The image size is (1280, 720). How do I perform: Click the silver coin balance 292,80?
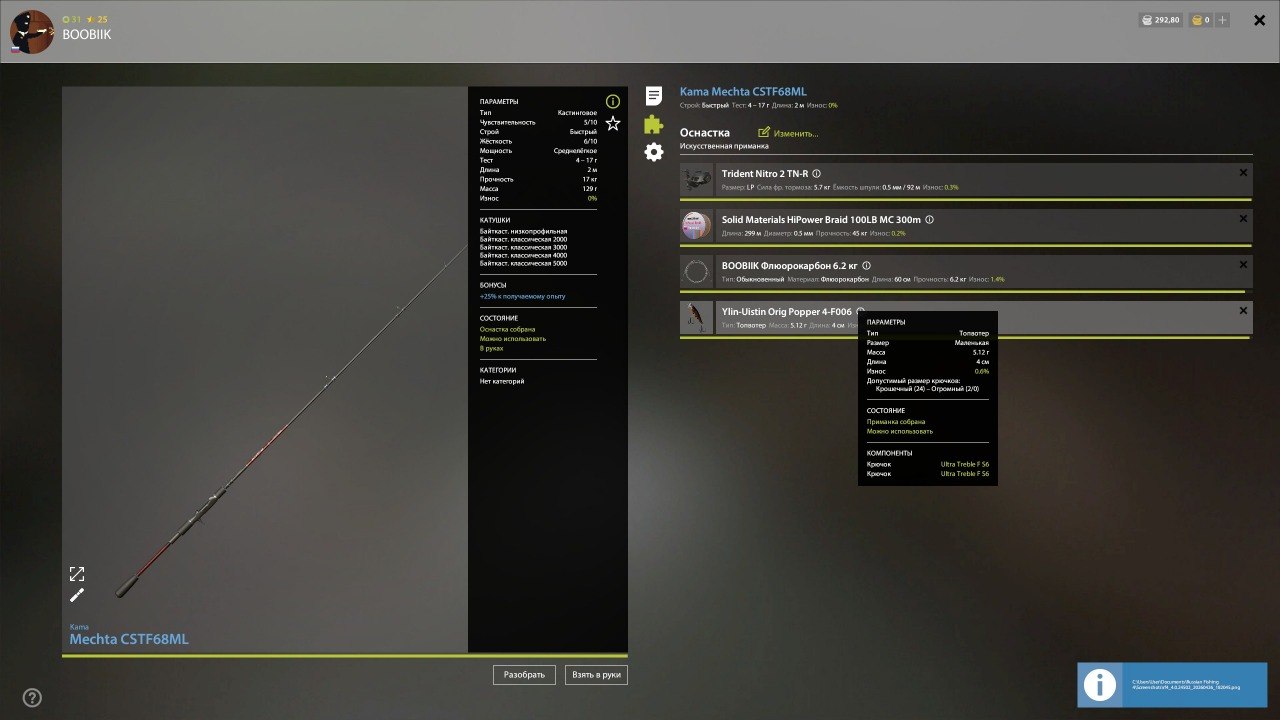click(x=1160, y=20)
